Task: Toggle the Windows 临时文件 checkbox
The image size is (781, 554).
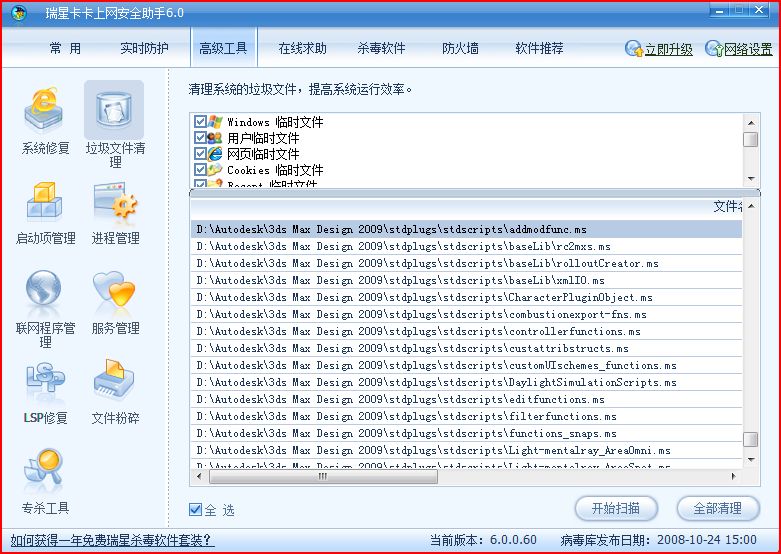Action: click(200, 121)
